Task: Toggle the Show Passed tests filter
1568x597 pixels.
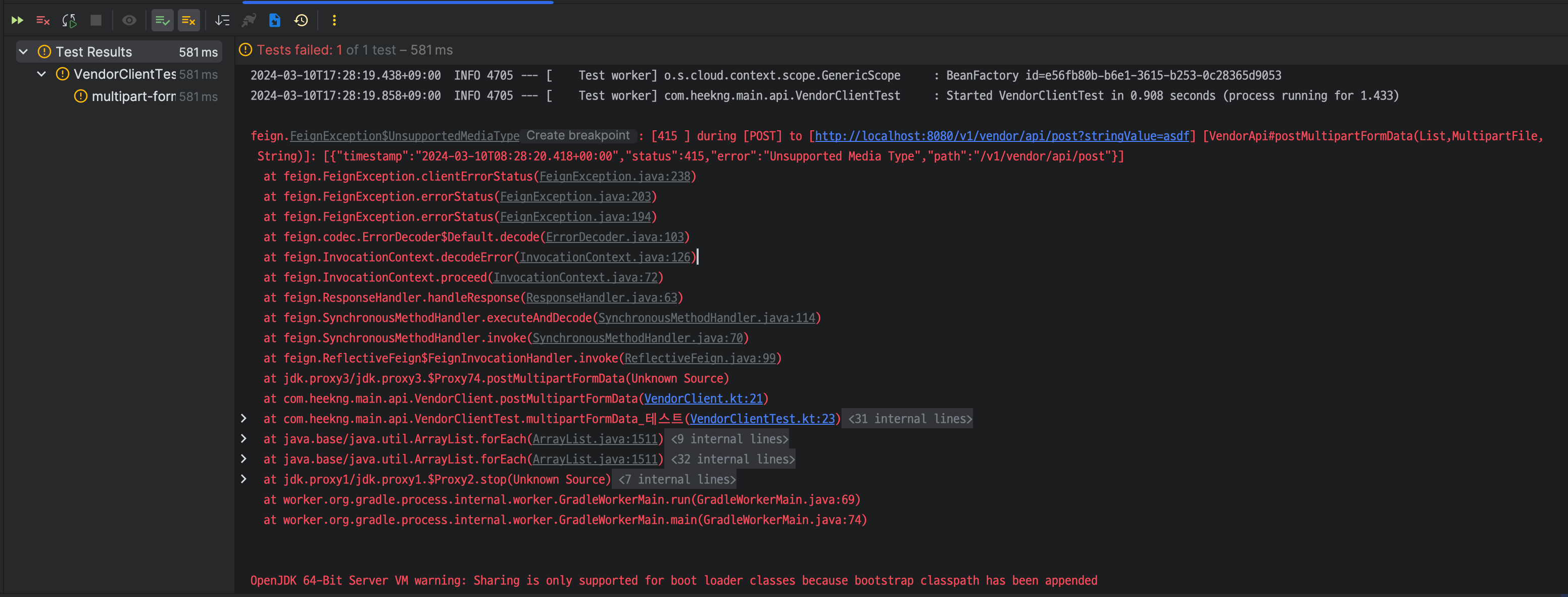Action: [162, 20]
